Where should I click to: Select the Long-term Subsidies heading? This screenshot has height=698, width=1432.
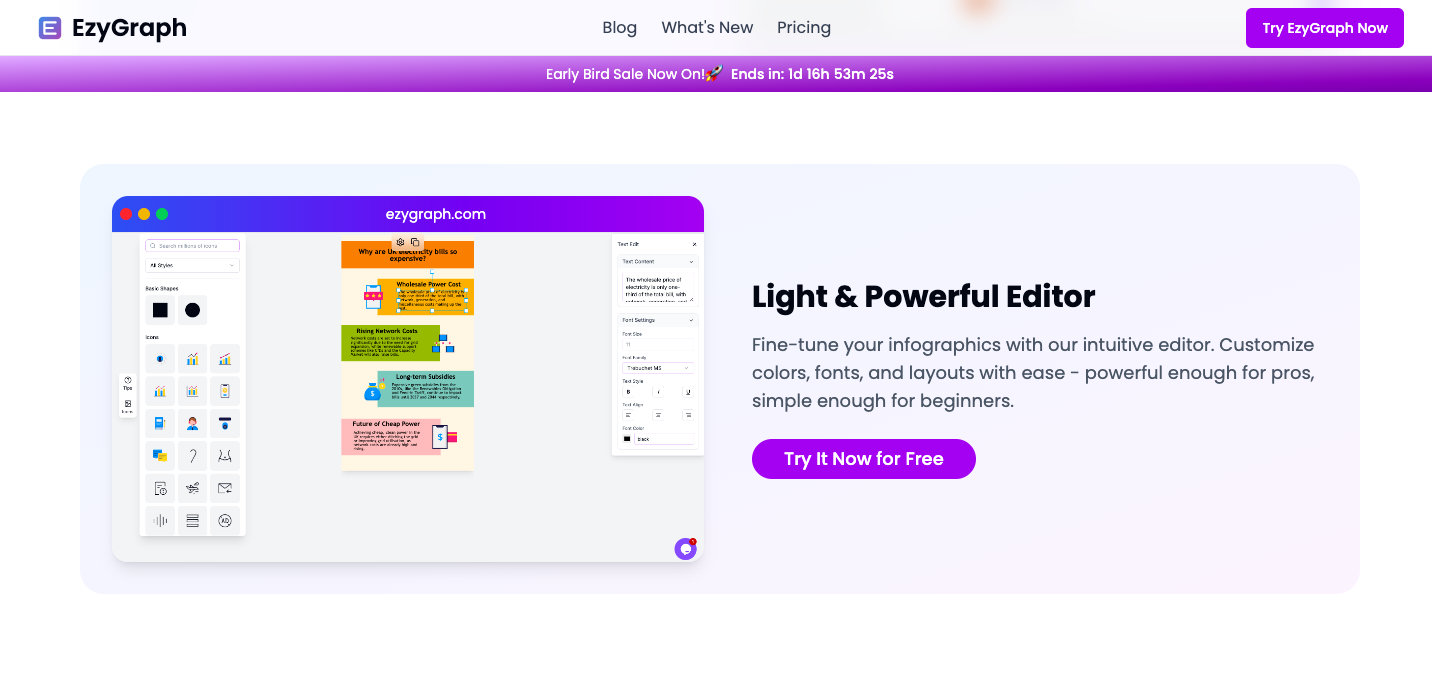pos(424,377)
